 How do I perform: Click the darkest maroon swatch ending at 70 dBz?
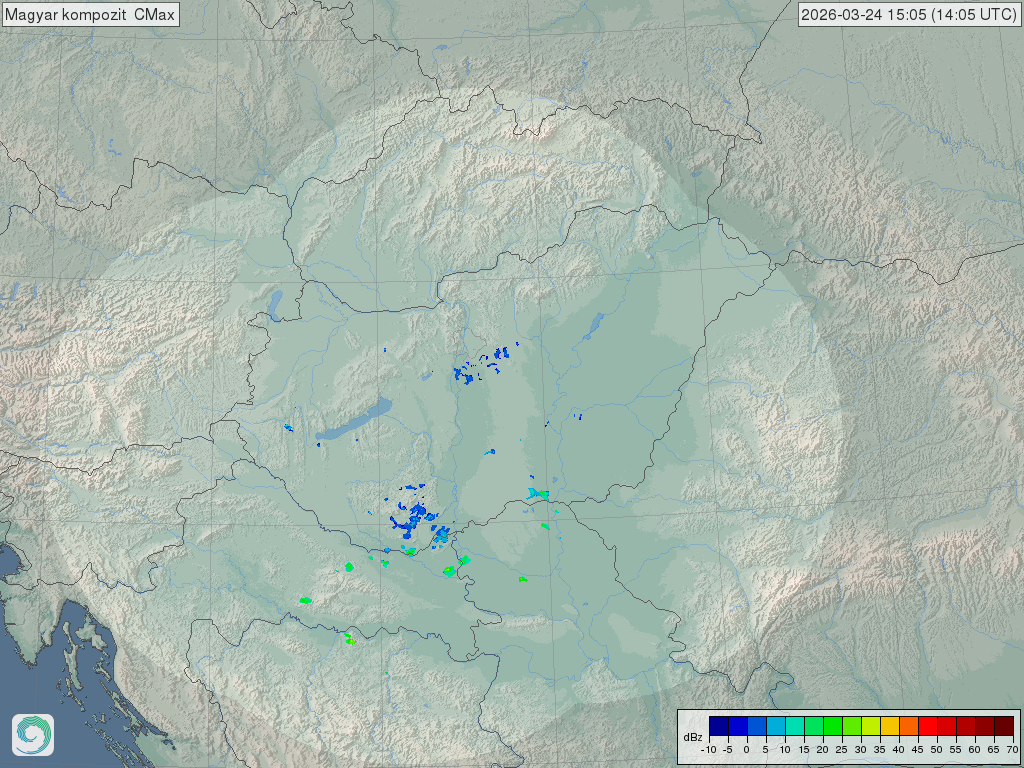pos(1003,727)
